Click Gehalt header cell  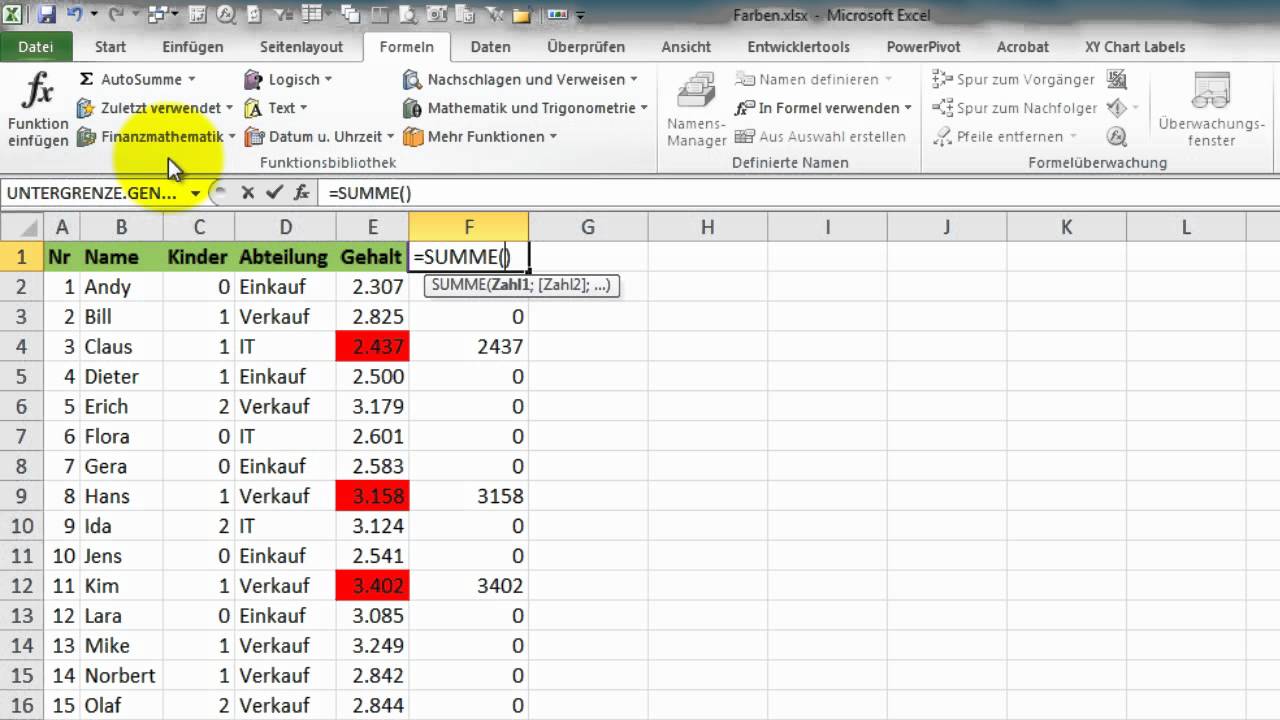click(372, 257)
